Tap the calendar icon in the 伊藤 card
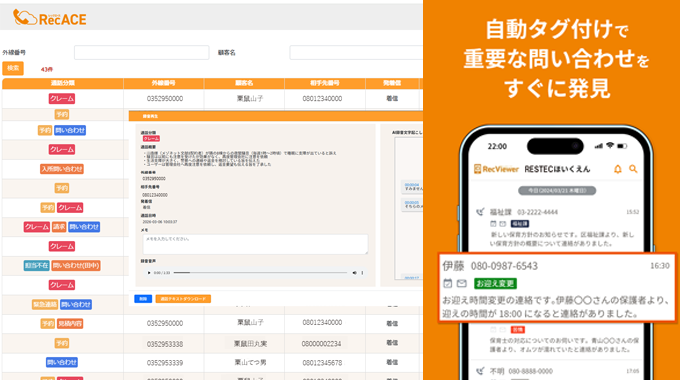Image resolution: width=680 pixels, height=380 pixels. pos(448,283)
